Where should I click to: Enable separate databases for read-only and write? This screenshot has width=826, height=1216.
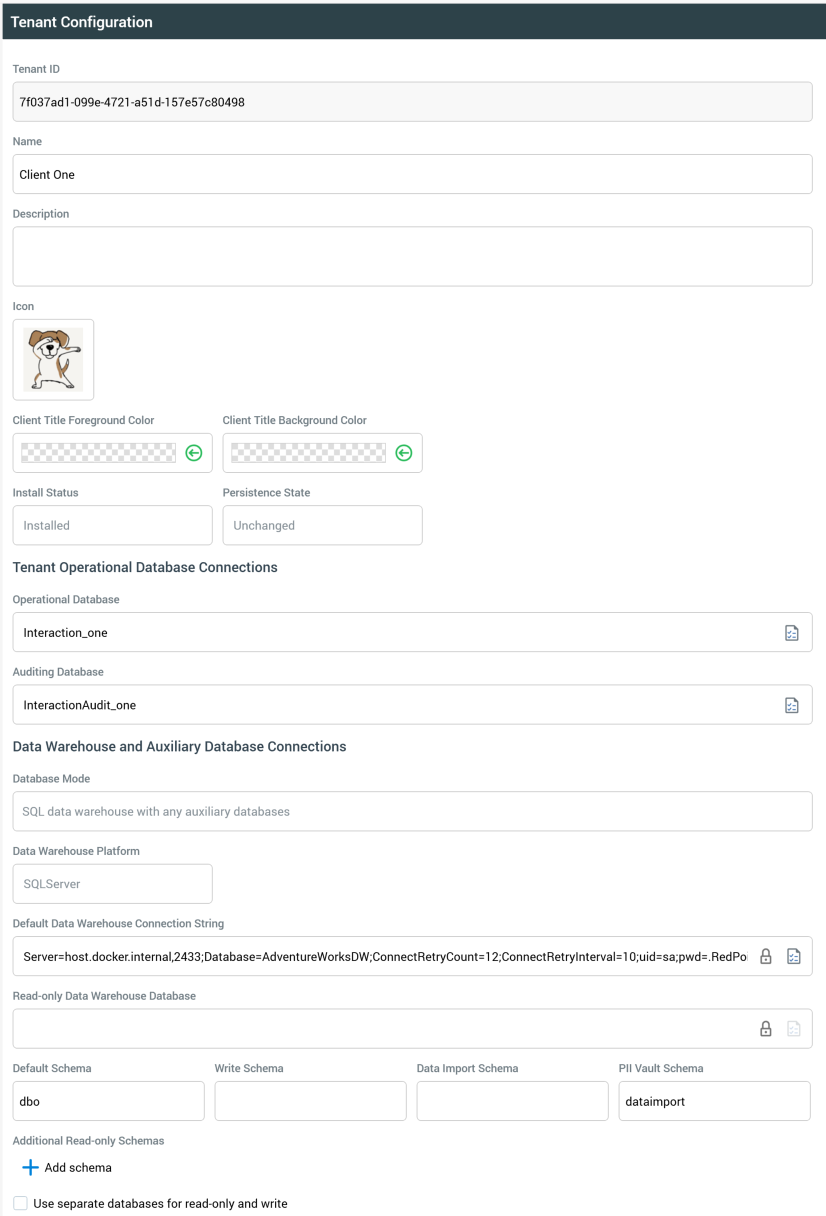(21, 1203)
